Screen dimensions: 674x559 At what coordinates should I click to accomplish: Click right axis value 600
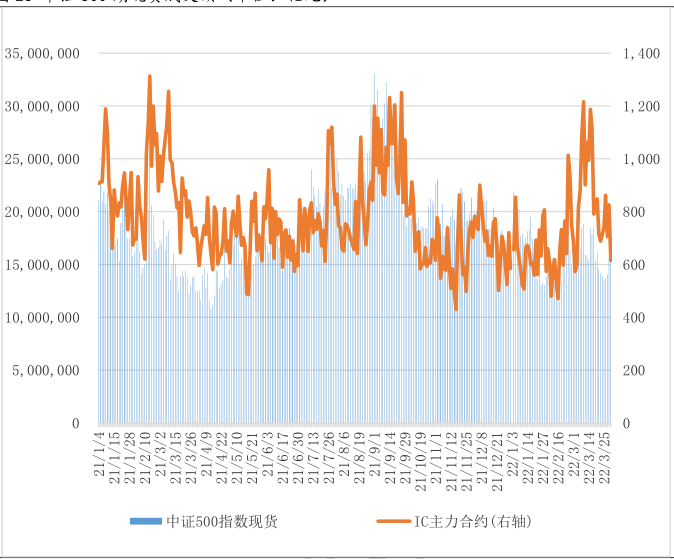634,265
